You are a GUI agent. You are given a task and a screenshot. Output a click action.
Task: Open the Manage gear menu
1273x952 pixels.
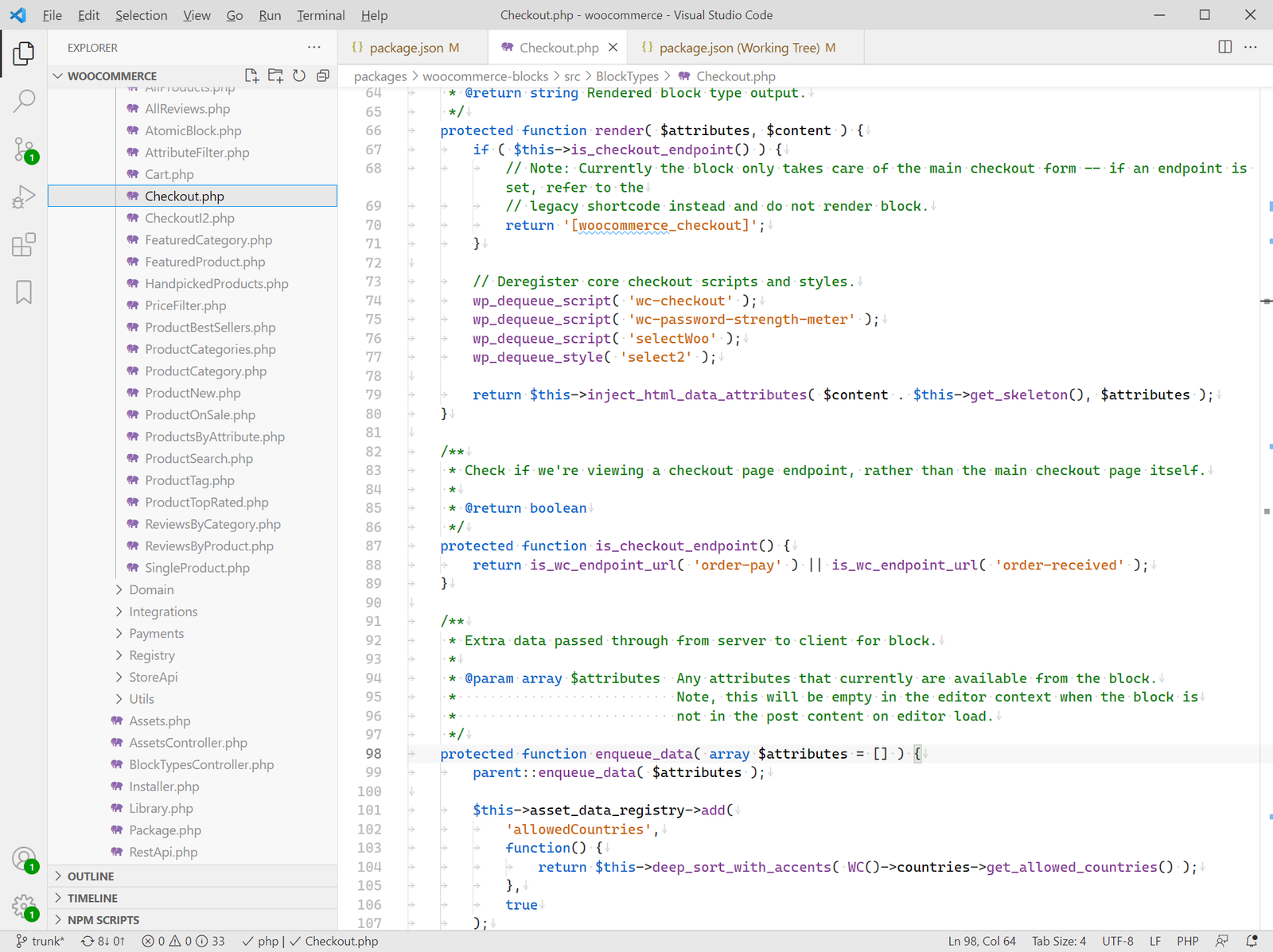tap(24, 907)
